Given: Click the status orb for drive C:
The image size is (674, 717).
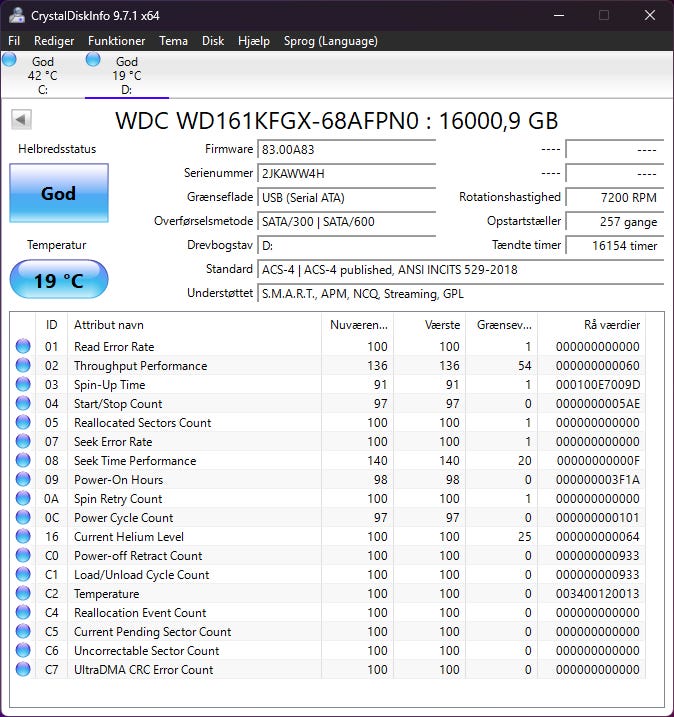Looking at the screenshot, I should [x=9, y=60].
